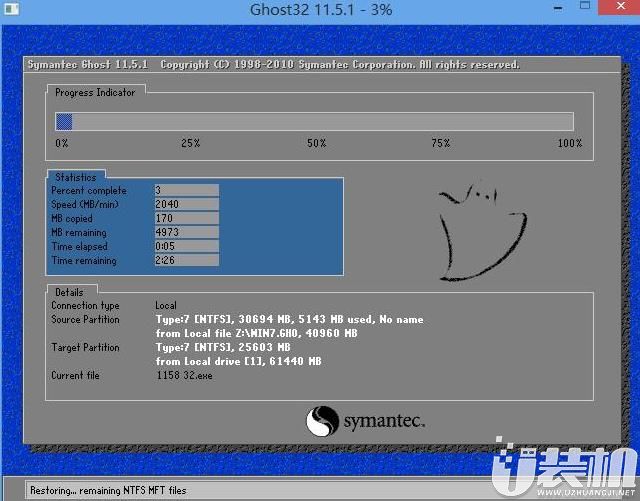Click the Target Partition label
This screenshot has height=501, width=640.
tap(85, 348)
